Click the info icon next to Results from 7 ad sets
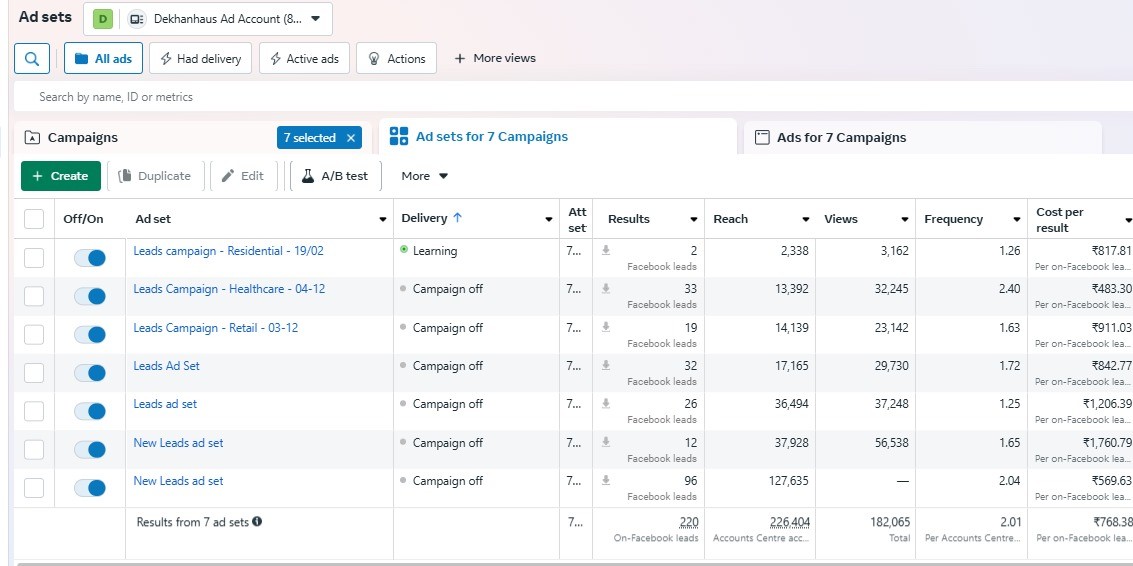 coord(257,520)
